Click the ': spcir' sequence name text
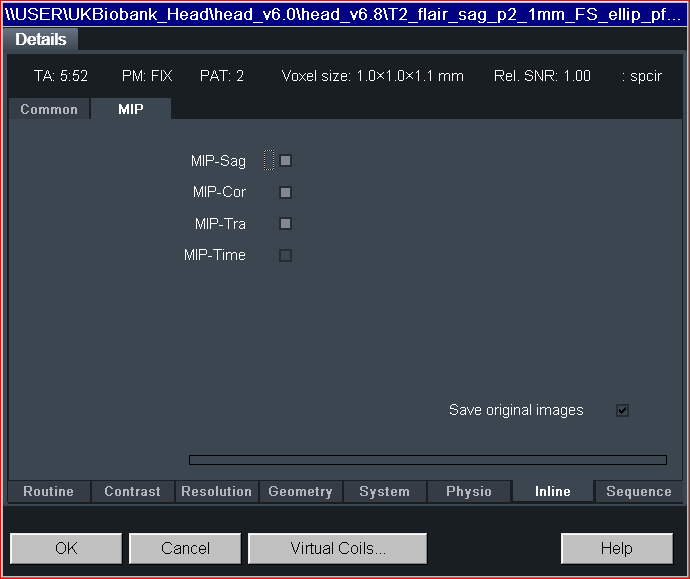Screen dimensions: 690x579 [642, 76]
